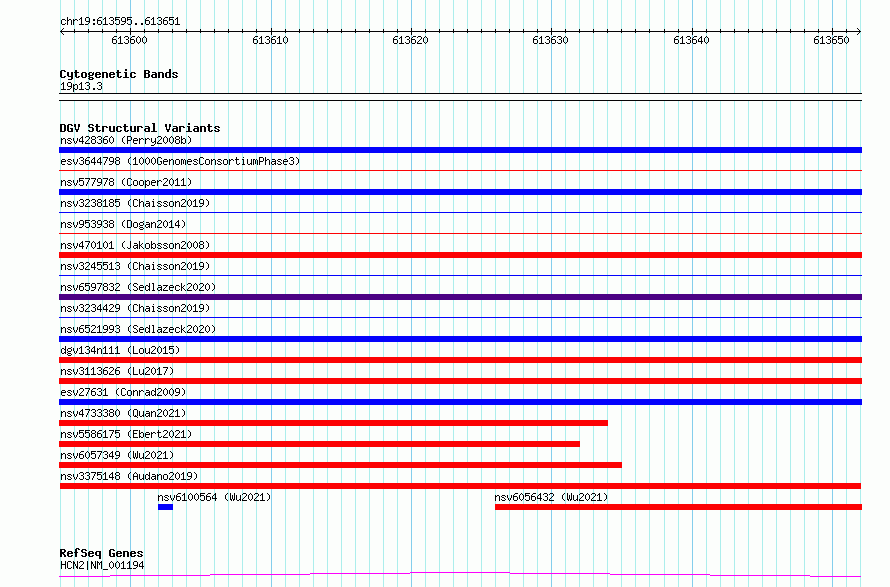Screen dimensions: 890x587
Task: Click the left arrow of the ruler
Action: tap(62, 31)
